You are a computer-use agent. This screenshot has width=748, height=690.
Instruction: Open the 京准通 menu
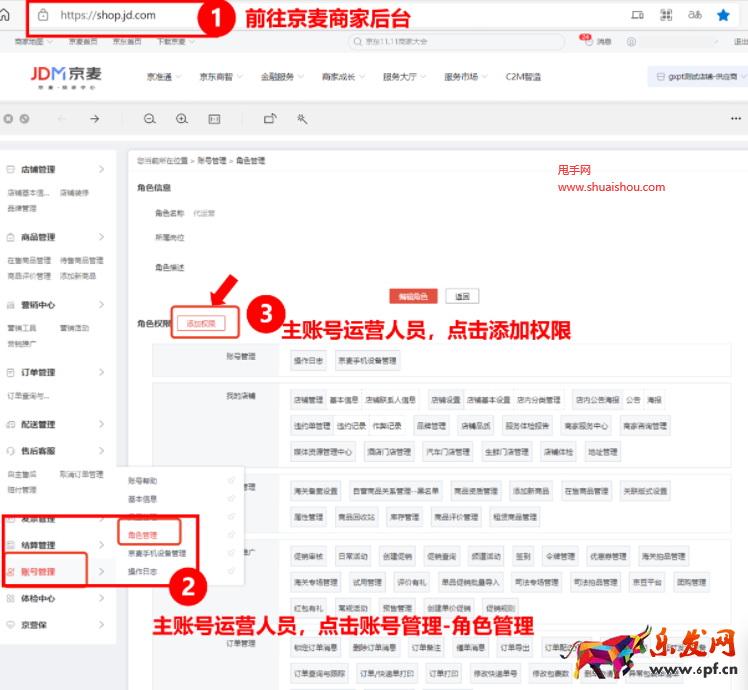pos(164,77)
